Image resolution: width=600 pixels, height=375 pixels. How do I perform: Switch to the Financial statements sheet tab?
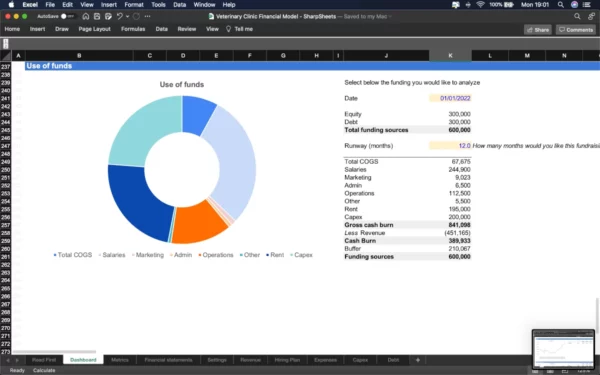[x=168, y=360]
